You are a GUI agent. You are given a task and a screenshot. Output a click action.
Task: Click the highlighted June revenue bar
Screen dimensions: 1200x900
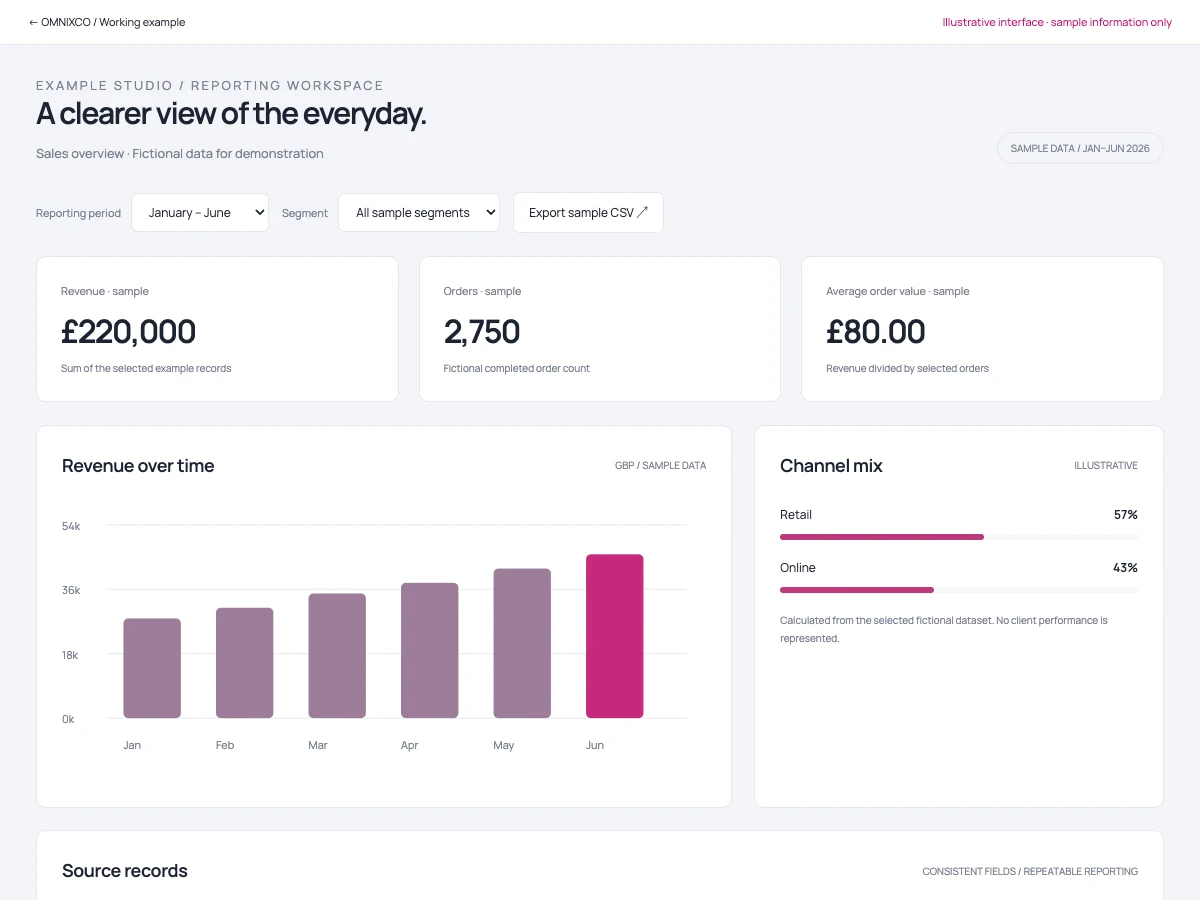tap(615, 636)
